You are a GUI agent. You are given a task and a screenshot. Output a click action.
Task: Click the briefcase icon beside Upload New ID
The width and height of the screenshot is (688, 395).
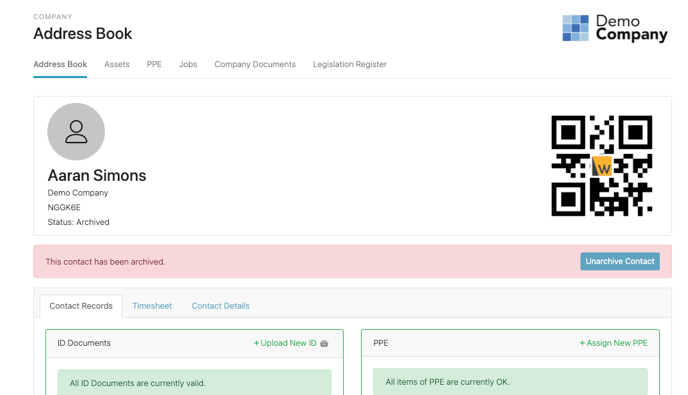click(x=324, y=343)
